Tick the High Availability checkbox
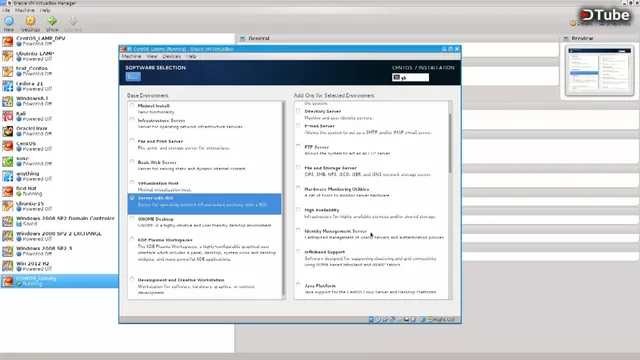 point(298,209)
